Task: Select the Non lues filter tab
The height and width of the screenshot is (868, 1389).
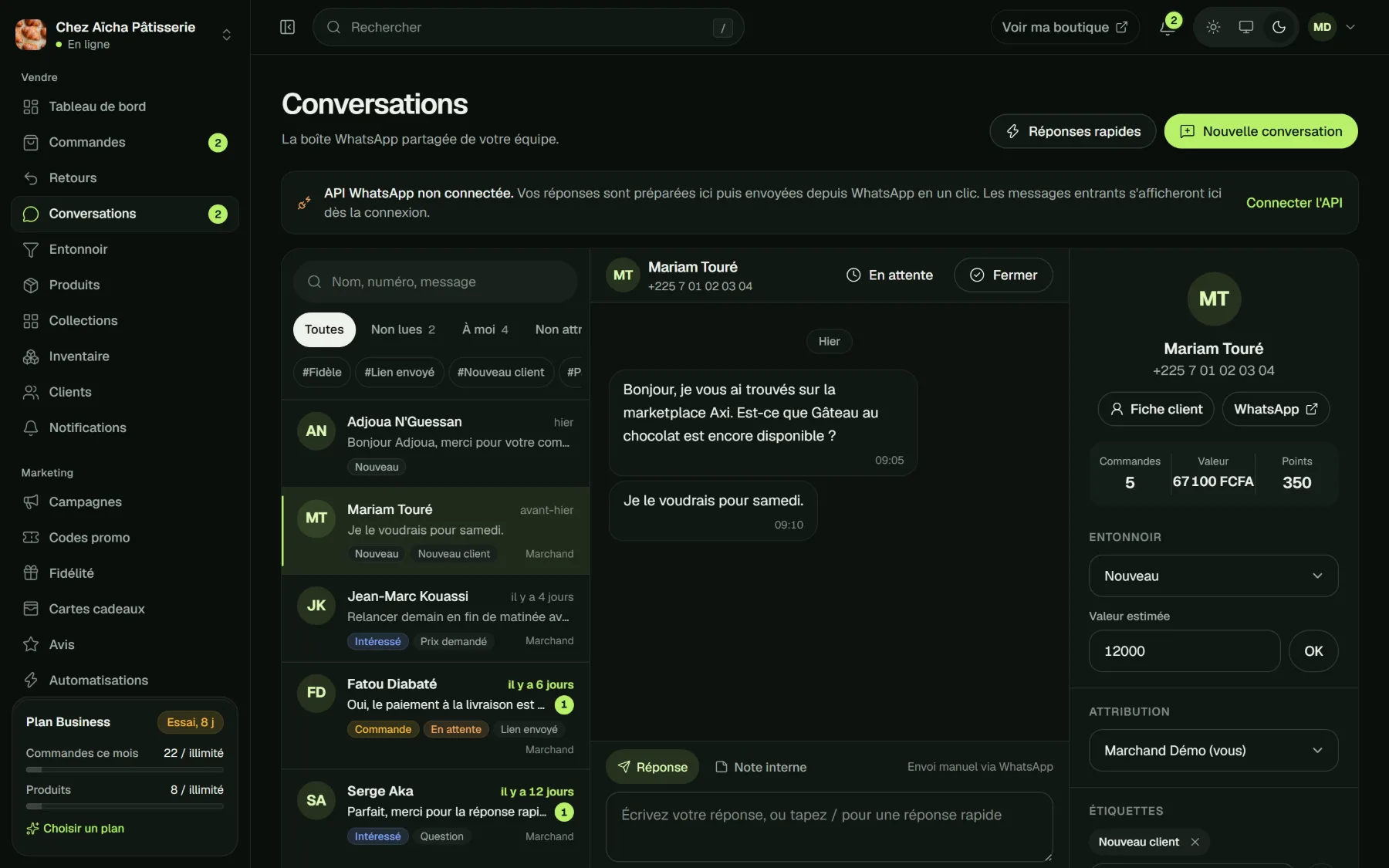Action: (x=403, y=329)
